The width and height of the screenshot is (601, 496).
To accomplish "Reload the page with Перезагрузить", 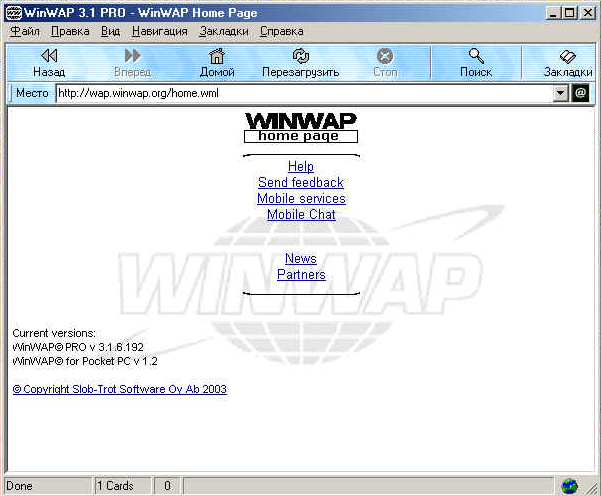I will pyautogui.click(x=300, y=63).
